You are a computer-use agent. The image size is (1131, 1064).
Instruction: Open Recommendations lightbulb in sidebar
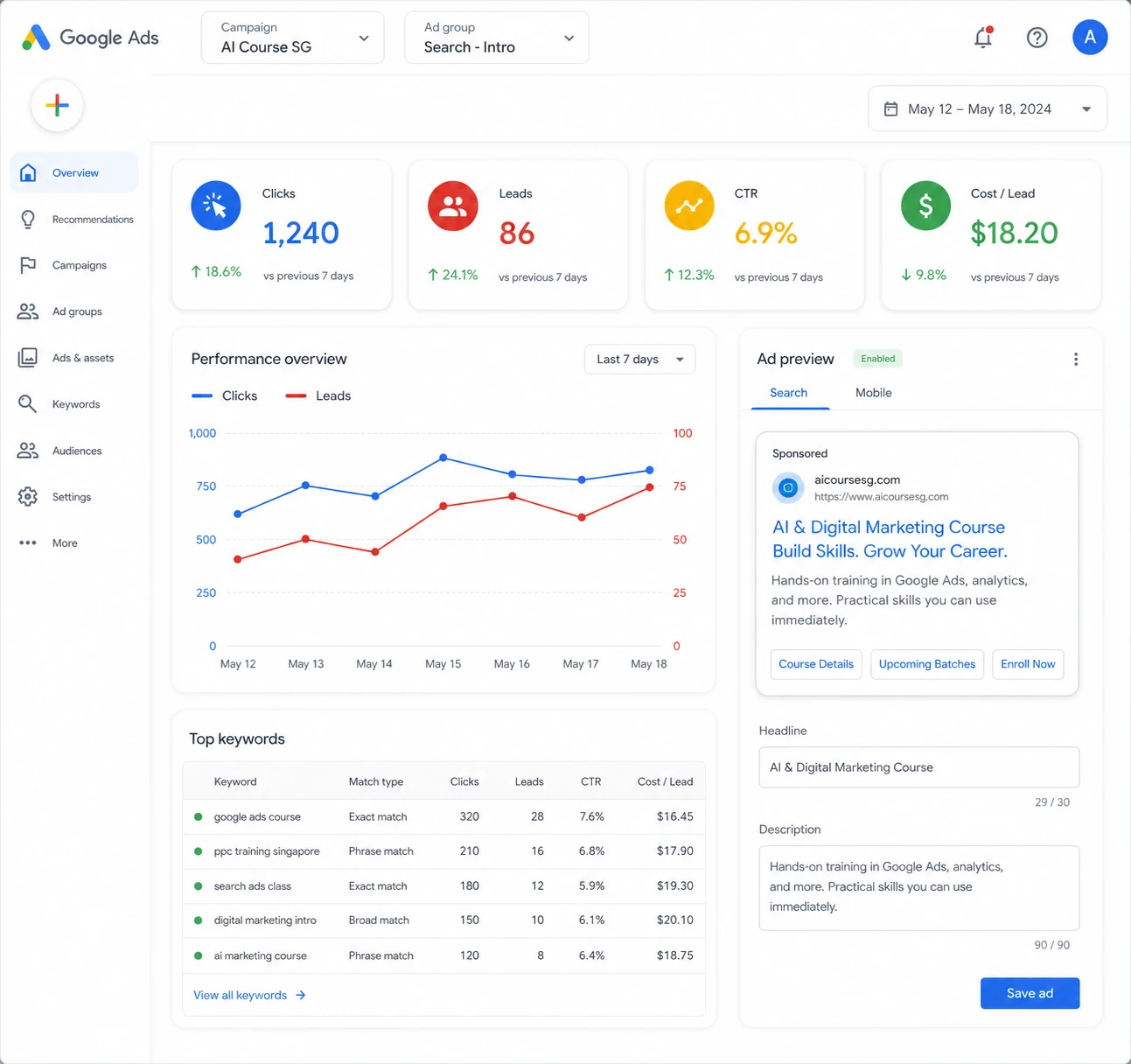(x=28, y=220)
